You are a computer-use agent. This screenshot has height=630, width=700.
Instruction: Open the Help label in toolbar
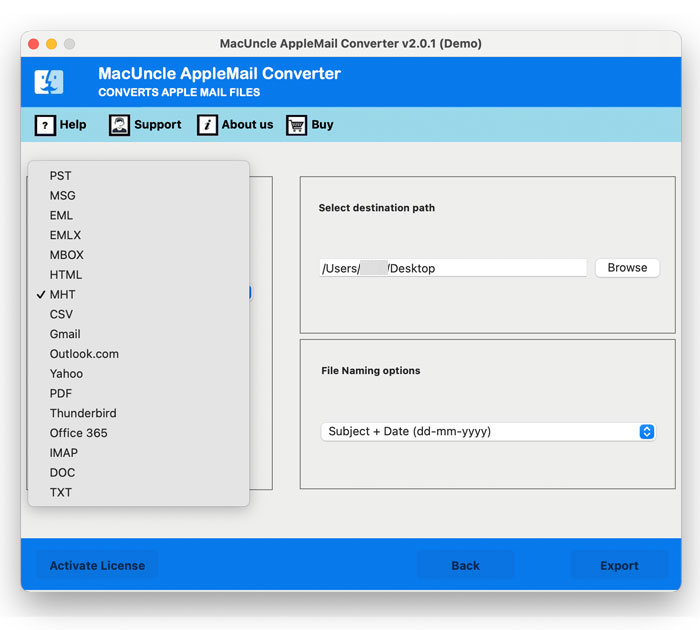[x=73, y=125]
